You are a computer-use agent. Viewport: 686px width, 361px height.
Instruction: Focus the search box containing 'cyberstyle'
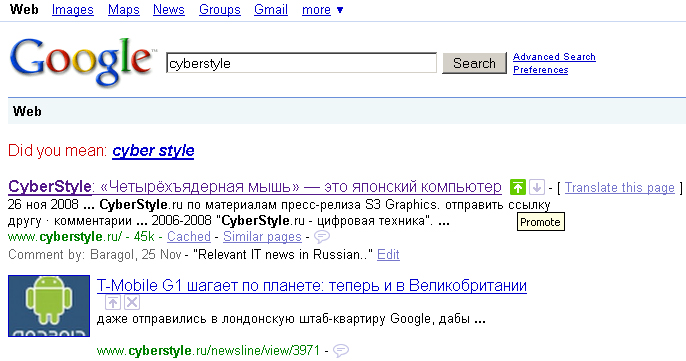point(301,63)
